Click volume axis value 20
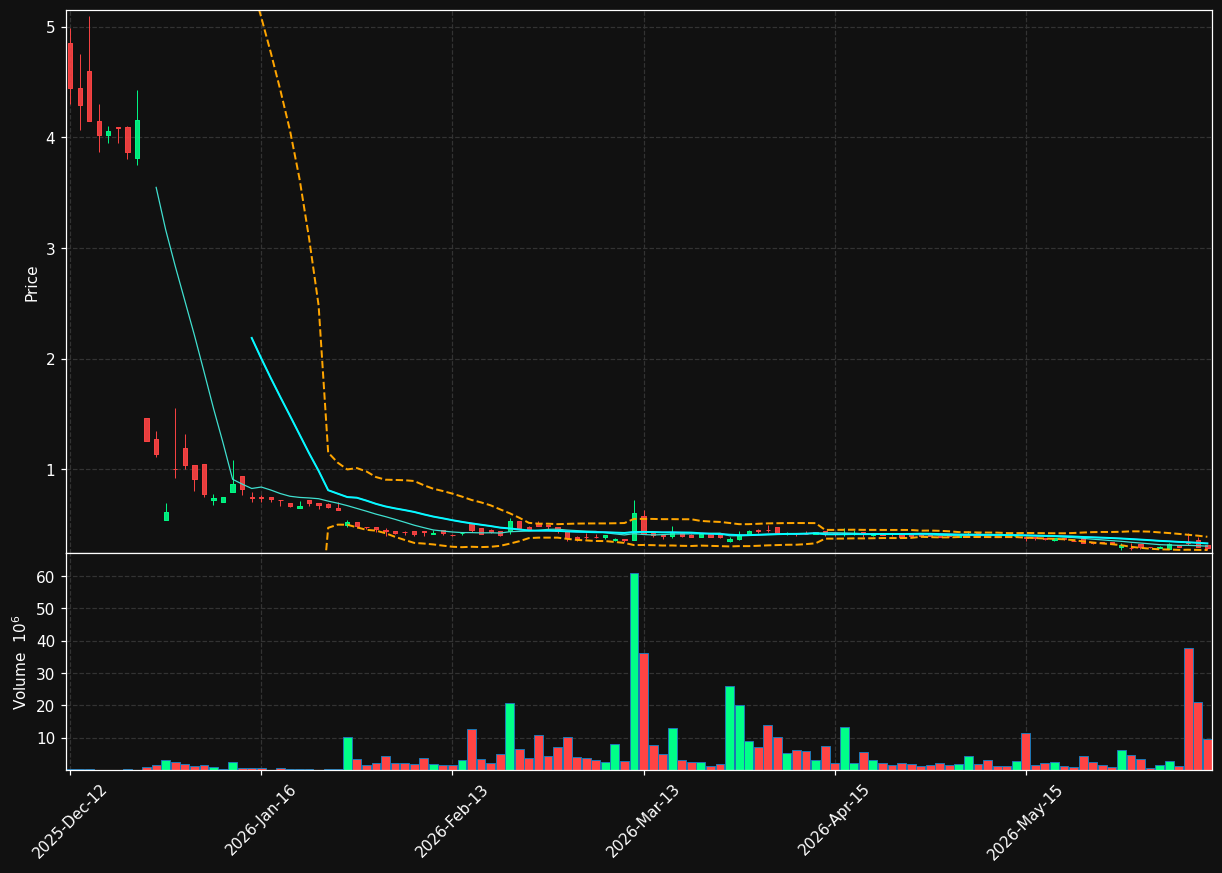This screenshot has width=1222, height=873. [46, 706]
